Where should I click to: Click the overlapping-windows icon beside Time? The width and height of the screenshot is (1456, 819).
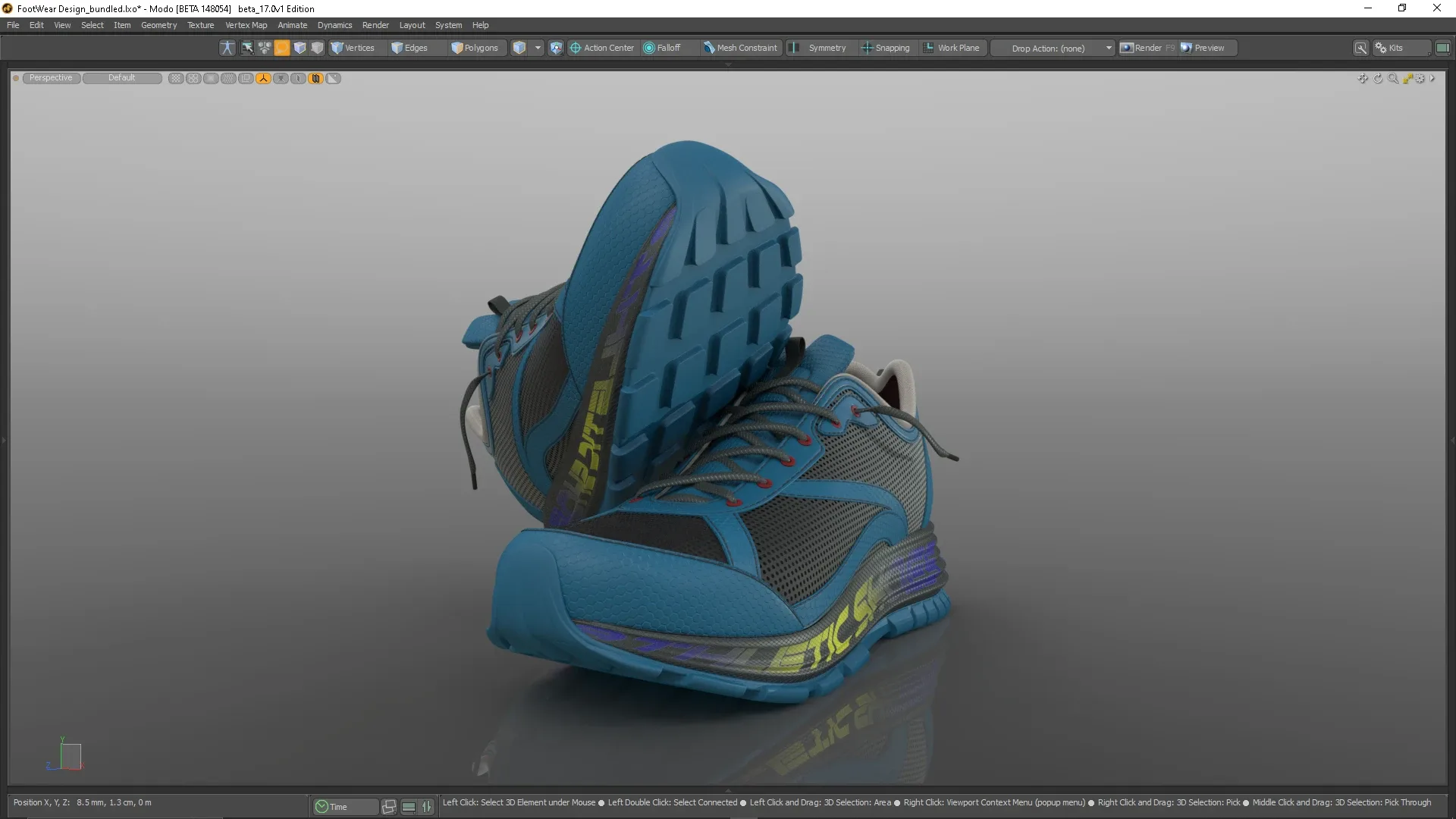click(x=389, y=807)
